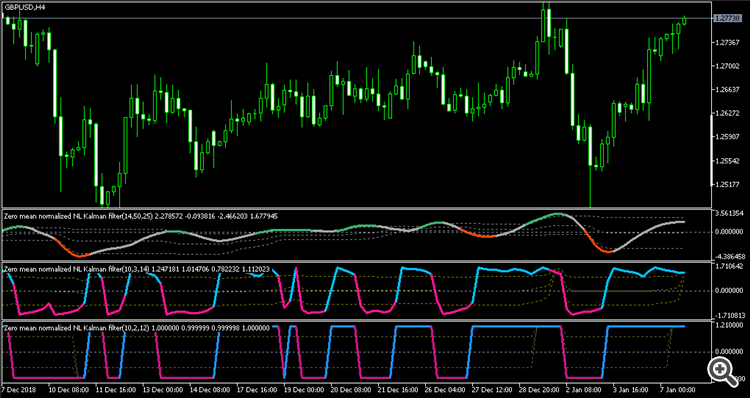
Task: Click the 1.27367 price scale value
Action: 727,43
